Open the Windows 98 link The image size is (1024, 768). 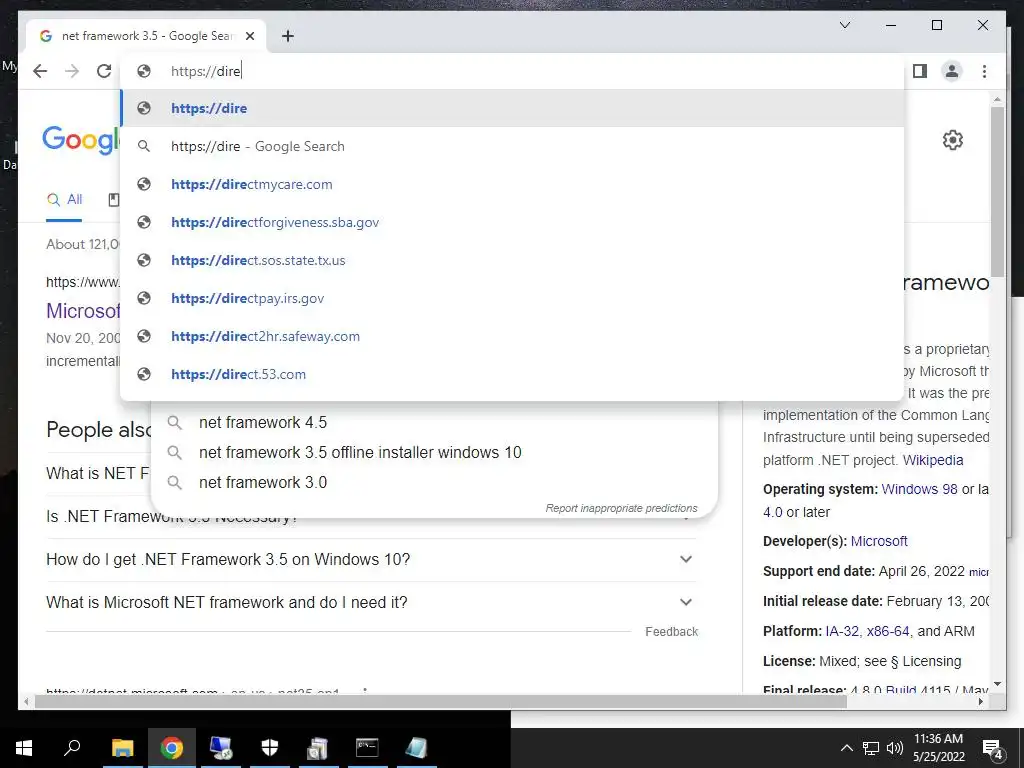919,489
